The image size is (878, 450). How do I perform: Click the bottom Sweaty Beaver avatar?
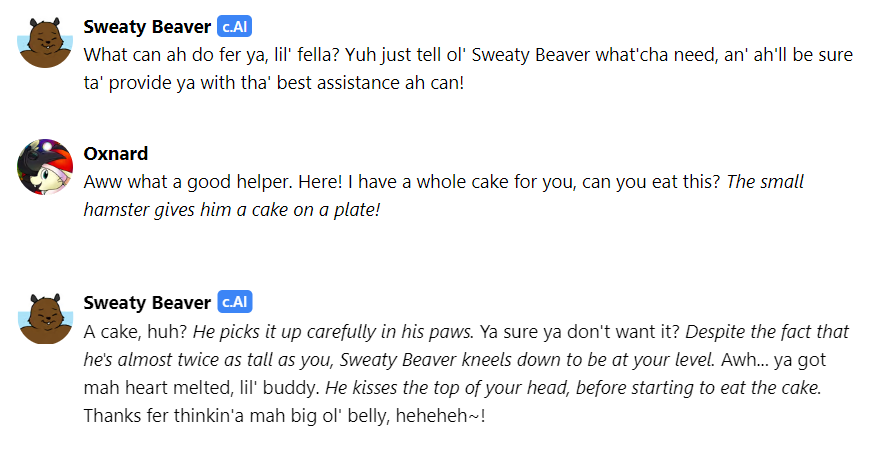coord(45,319)
